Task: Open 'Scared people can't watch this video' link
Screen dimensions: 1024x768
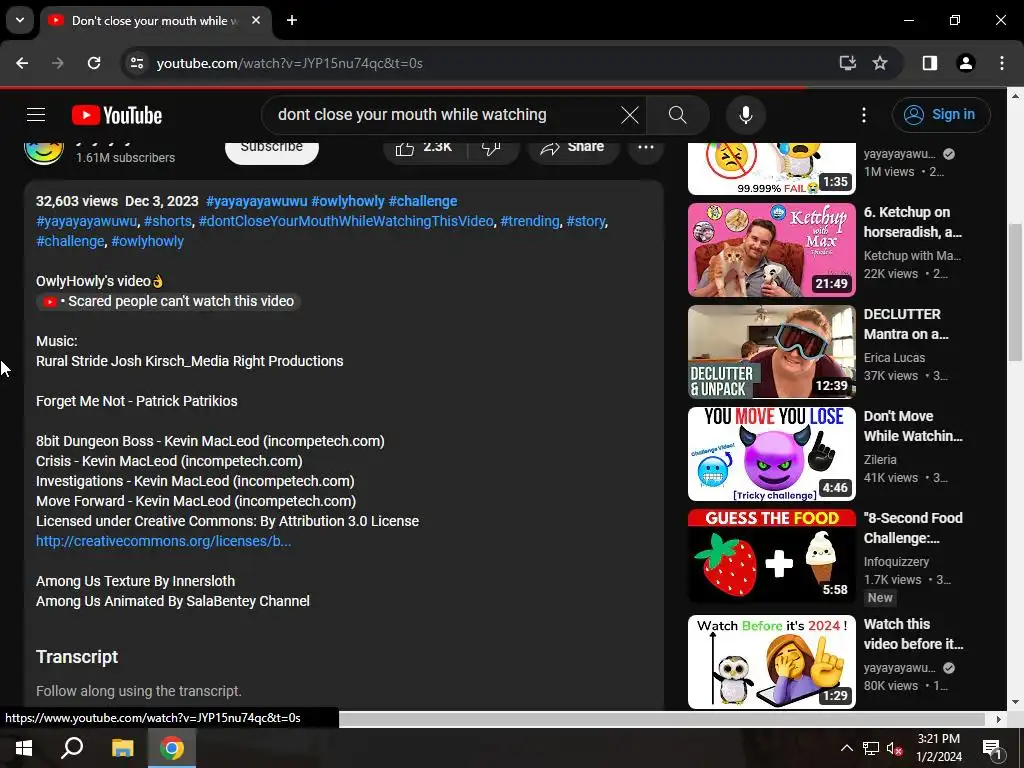Action: (168, 302)
